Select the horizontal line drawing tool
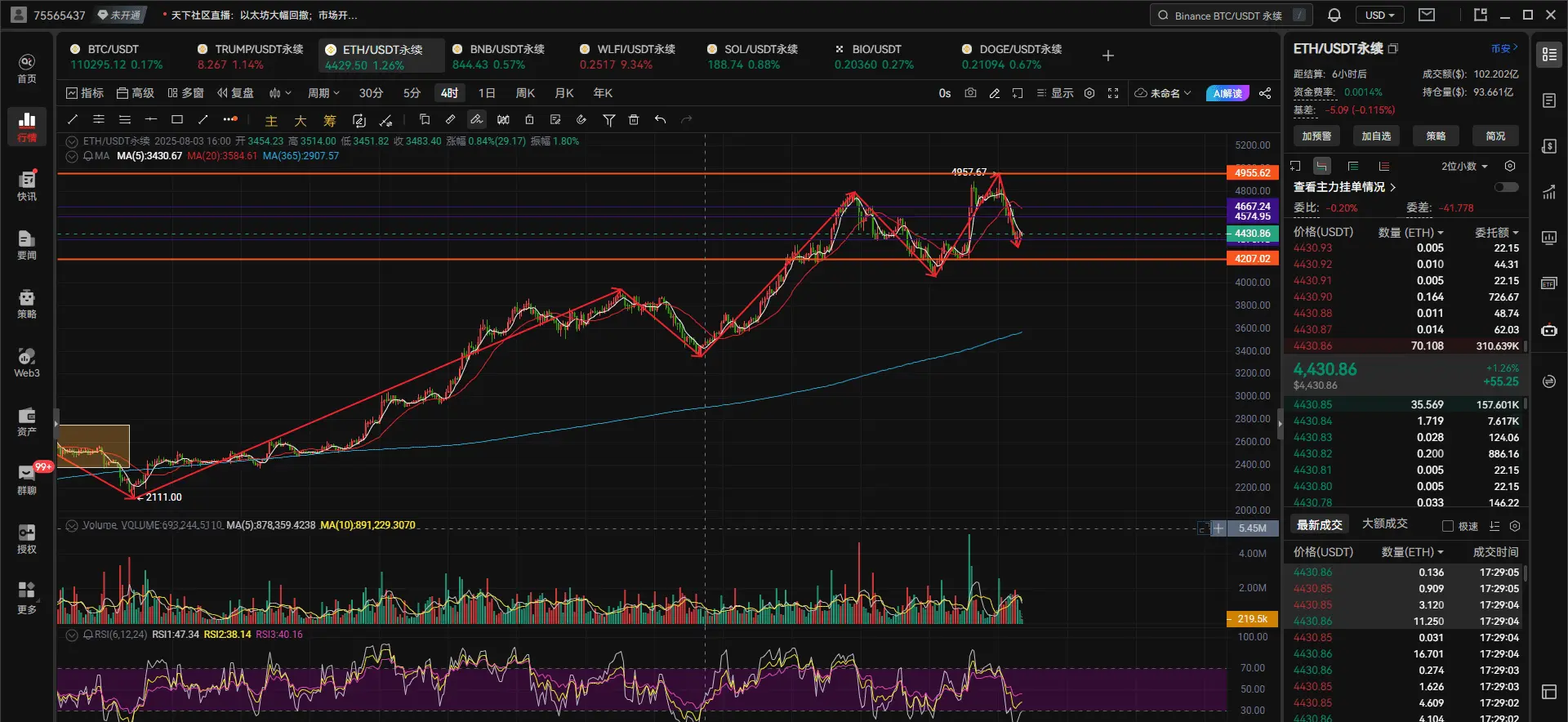1568x722 pixels. coord(151,119)
